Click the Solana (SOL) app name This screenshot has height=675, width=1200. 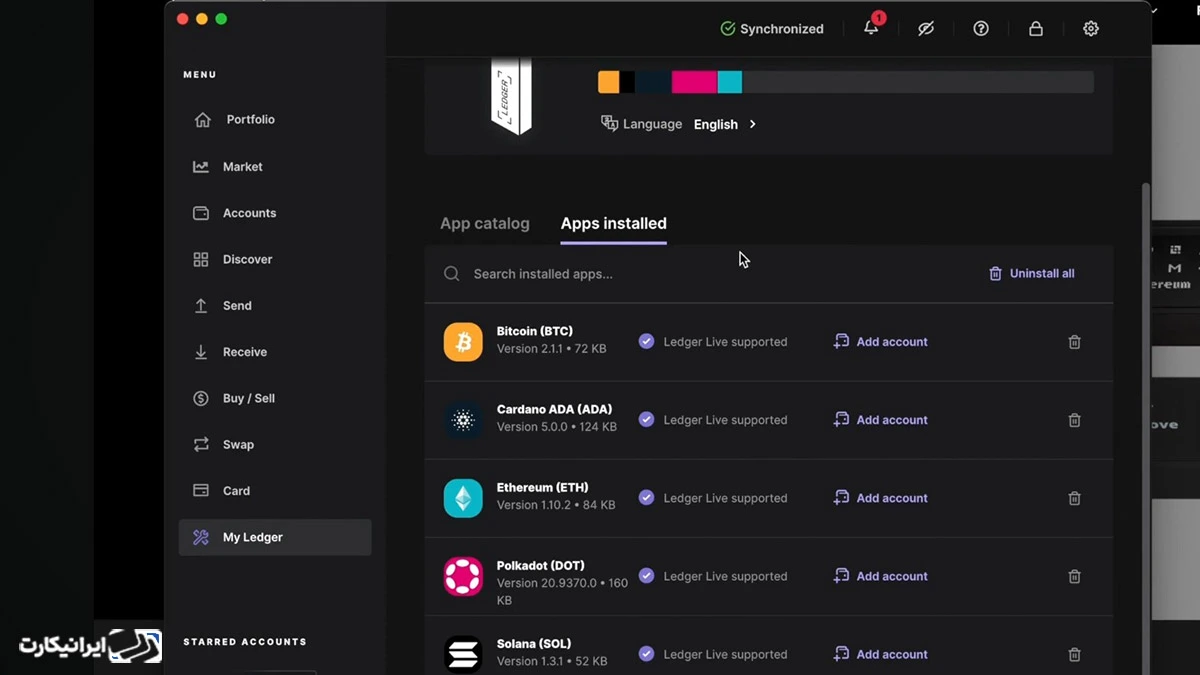pos(534,643)
